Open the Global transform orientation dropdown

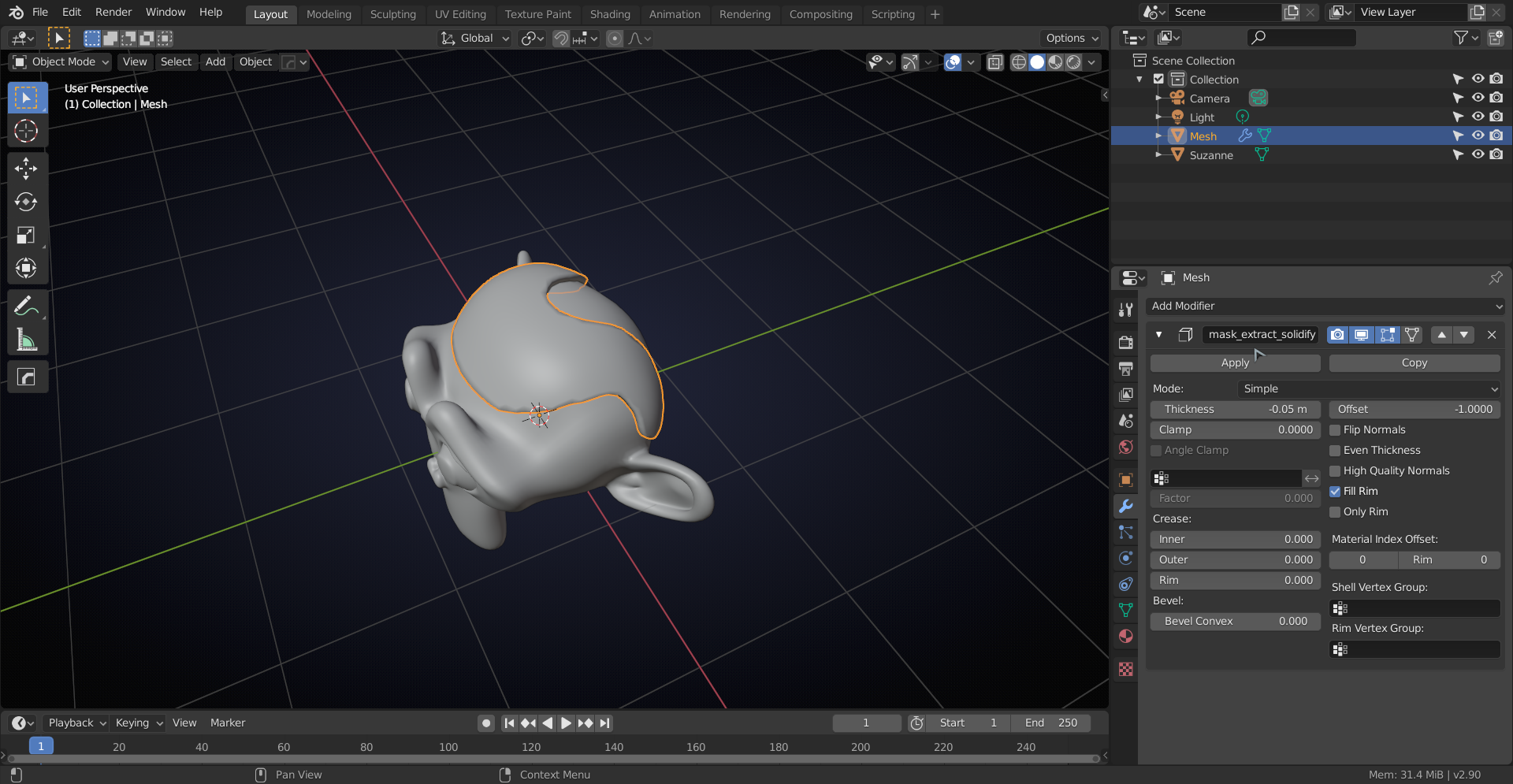pyautogui.click(x=475, y=39)
